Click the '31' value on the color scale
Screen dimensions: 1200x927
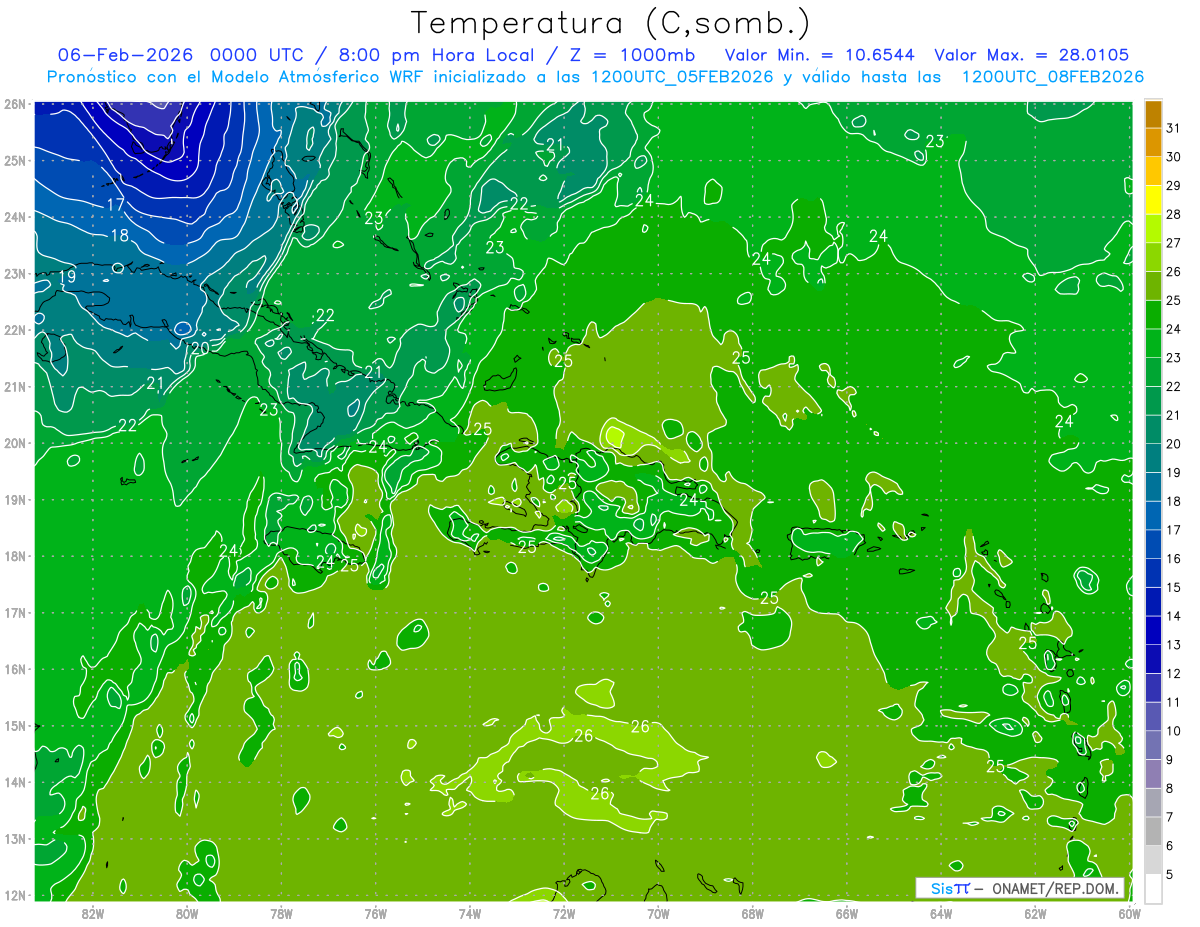1173,129
